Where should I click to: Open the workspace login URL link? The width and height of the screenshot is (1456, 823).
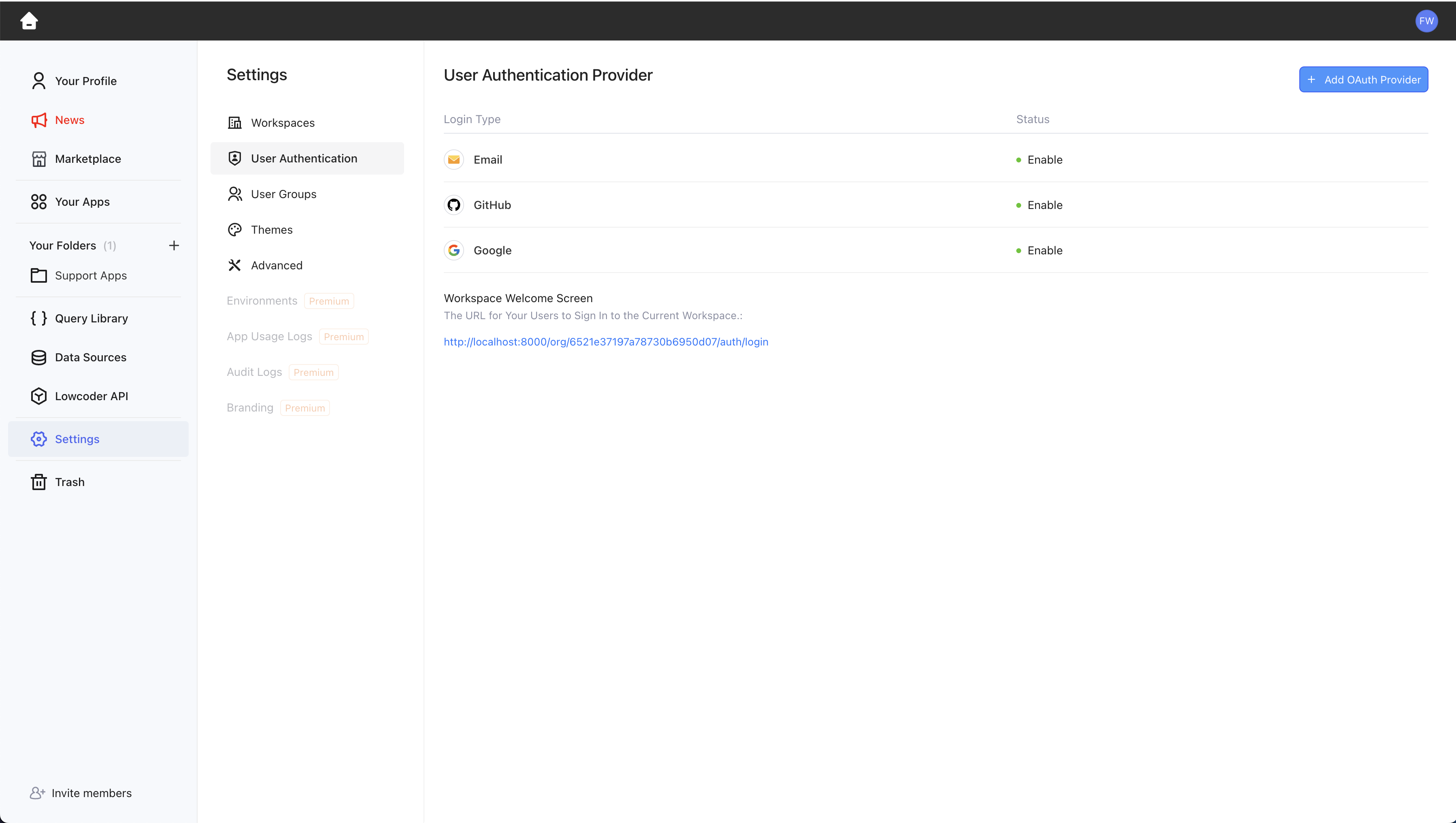(x=605, y=342)
